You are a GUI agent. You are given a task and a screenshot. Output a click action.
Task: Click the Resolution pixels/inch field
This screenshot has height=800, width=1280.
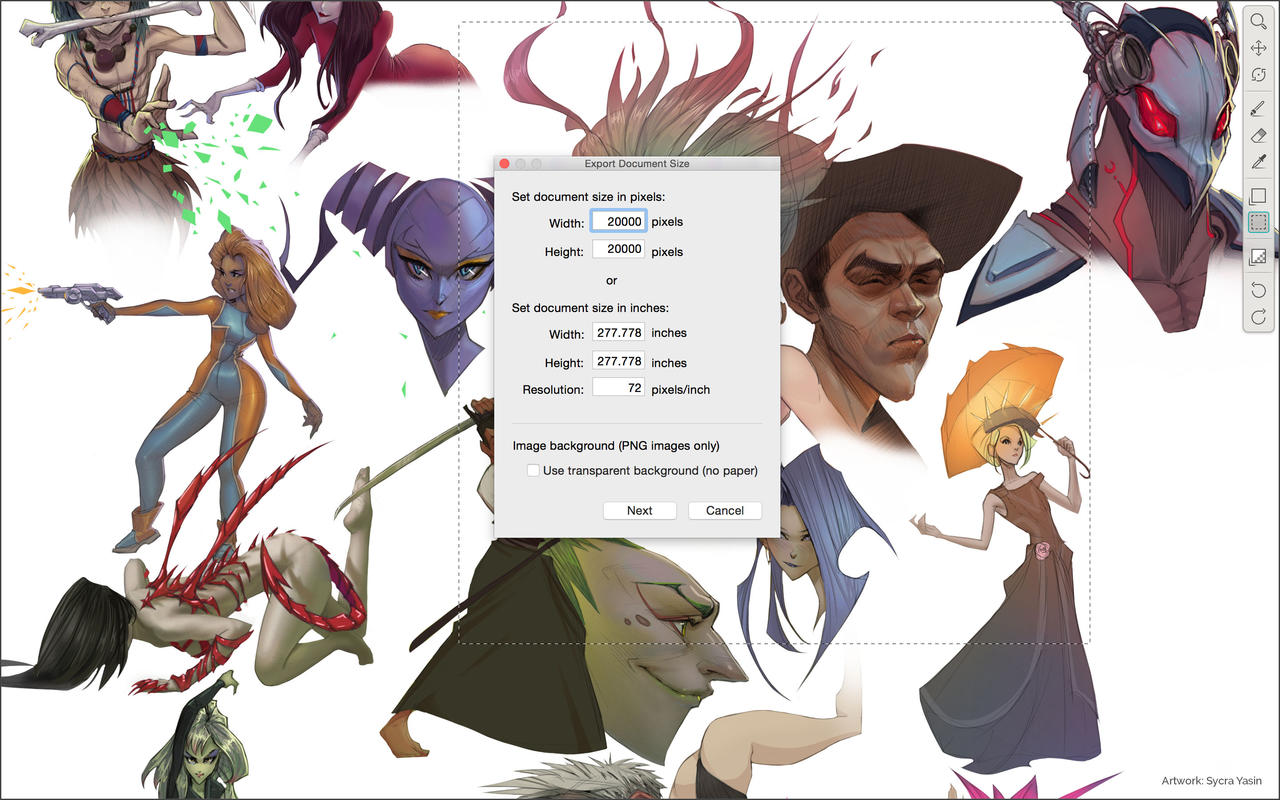click(618, 388)
